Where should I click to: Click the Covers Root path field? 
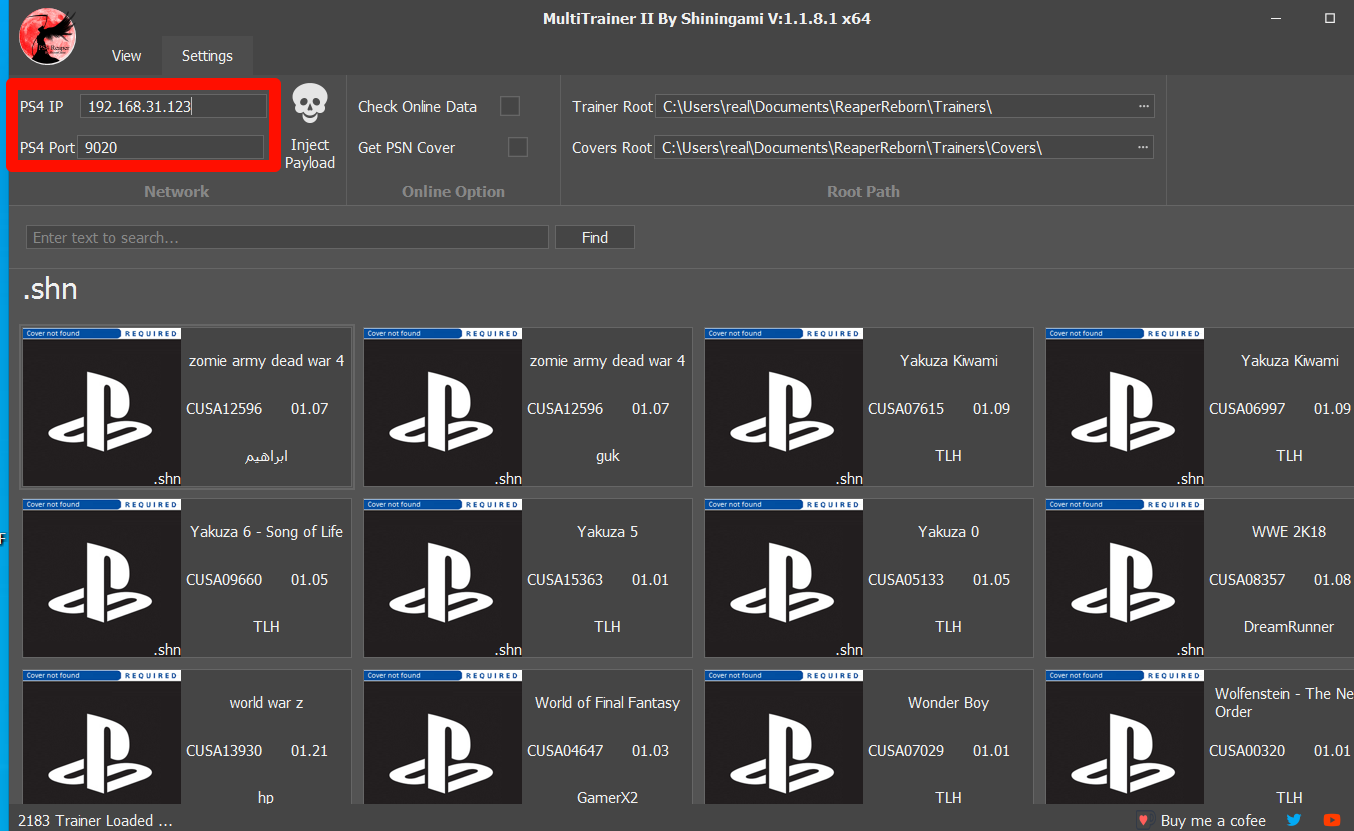904,147
